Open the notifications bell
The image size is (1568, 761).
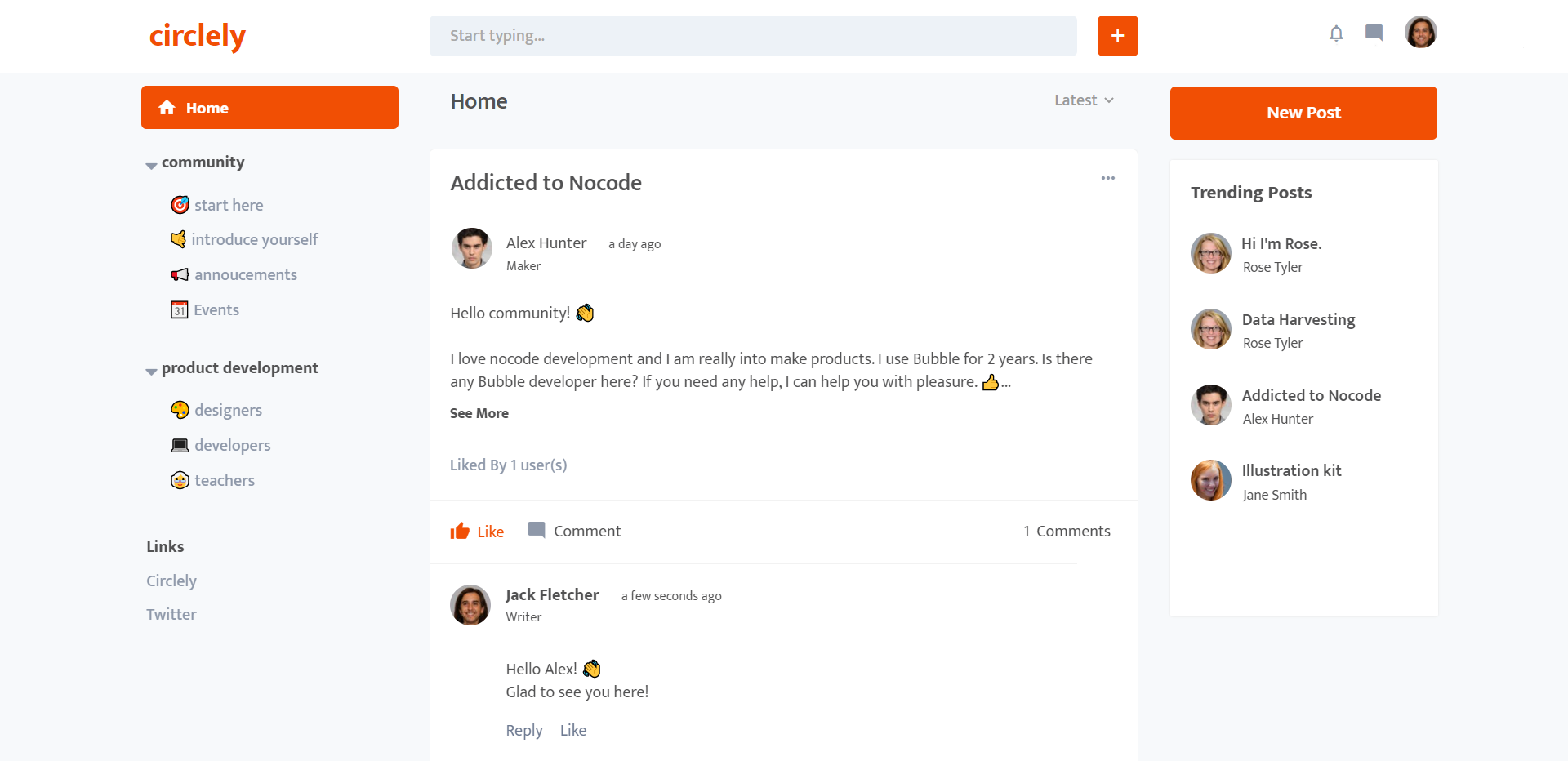(1336, 33)
